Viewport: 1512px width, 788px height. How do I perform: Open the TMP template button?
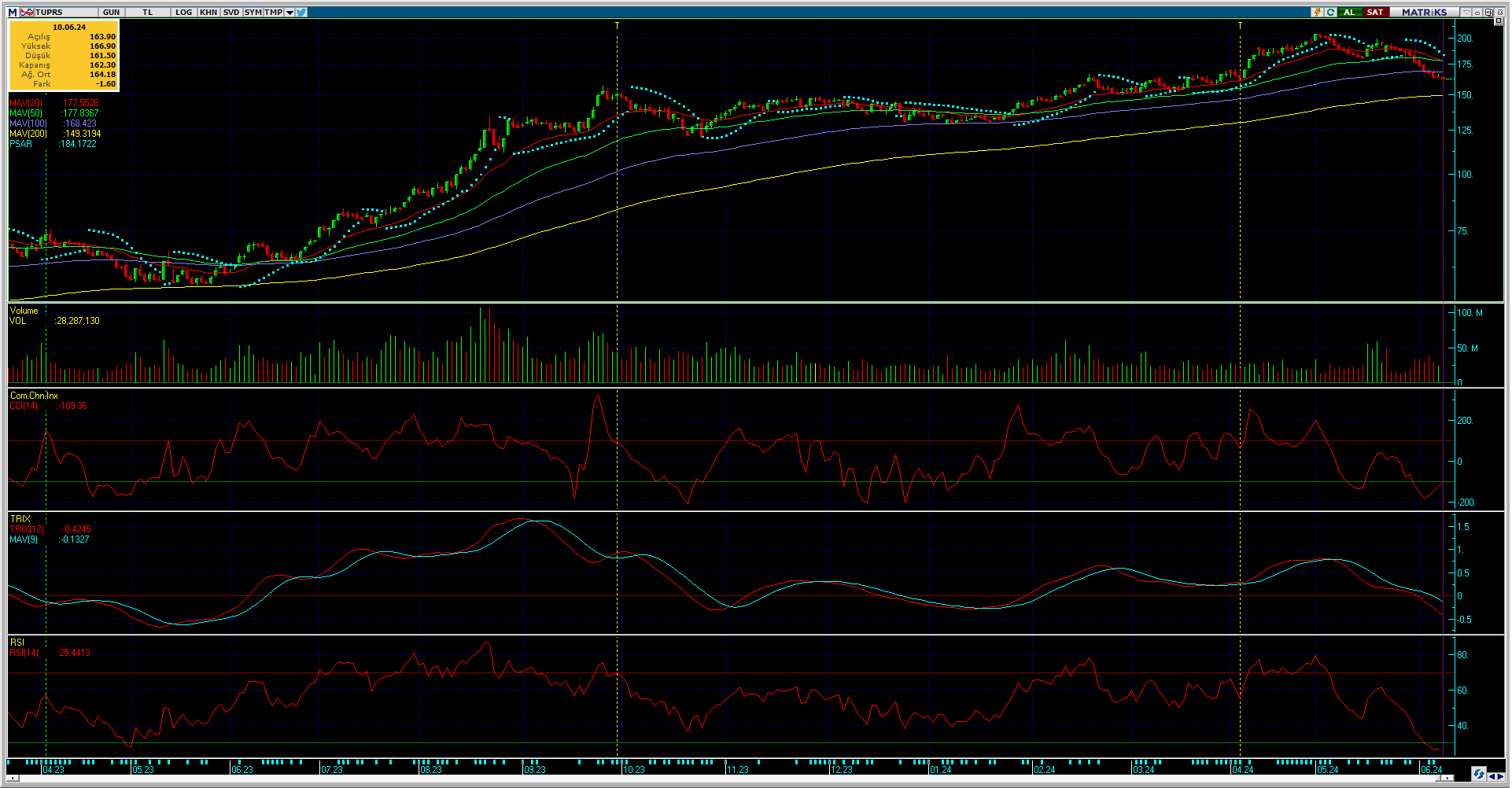[273, 12]
